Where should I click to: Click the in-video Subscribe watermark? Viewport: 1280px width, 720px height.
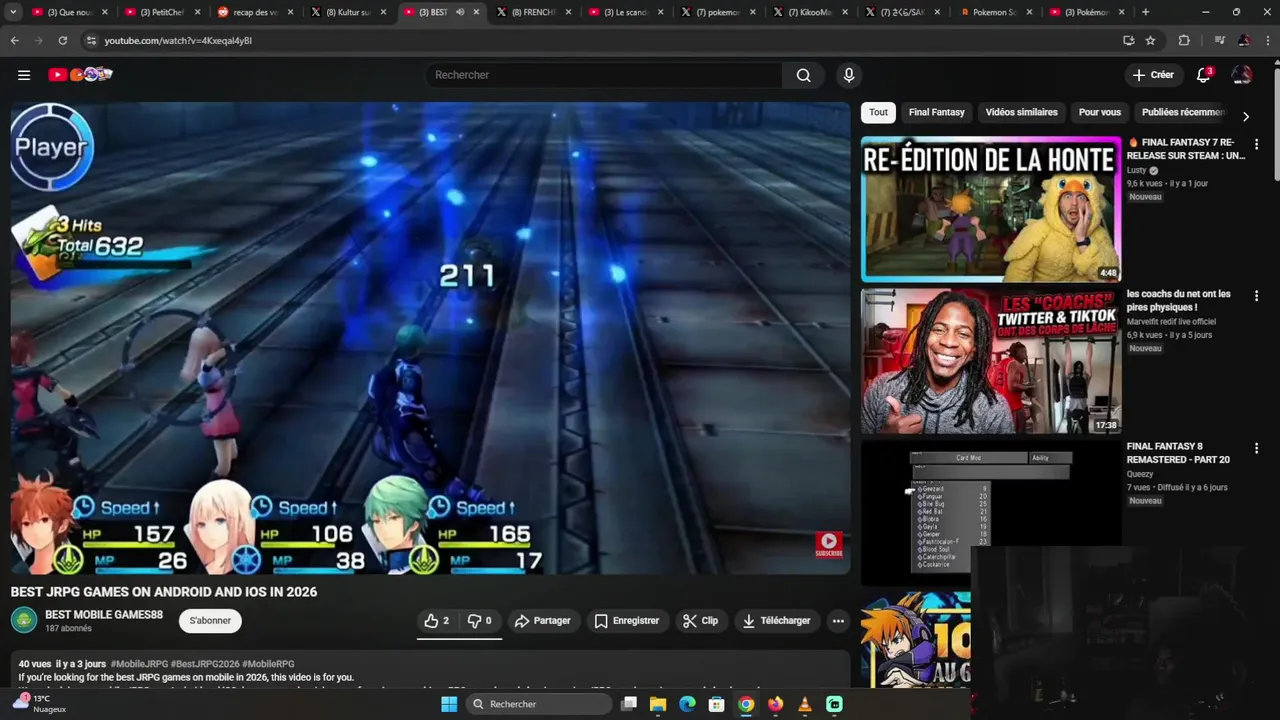pos(829,544)
